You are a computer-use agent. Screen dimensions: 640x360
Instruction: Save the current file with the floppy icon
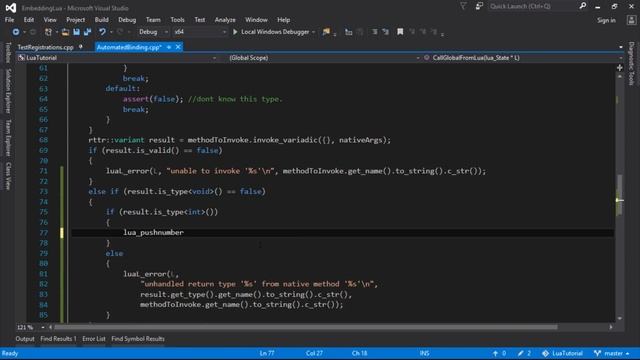pos(76,32)
